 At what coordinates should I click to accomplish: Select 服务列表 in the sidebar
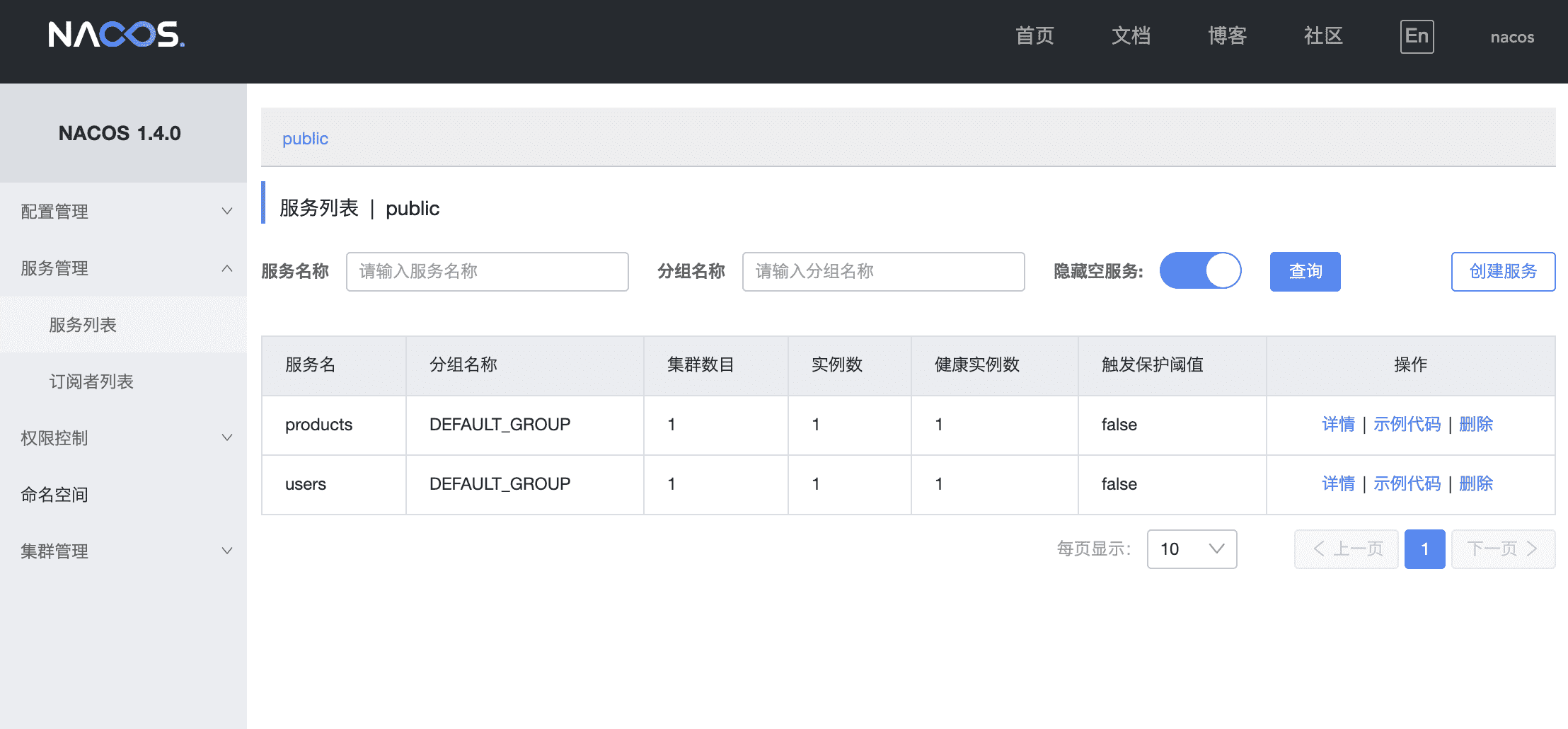pos(83,325)
